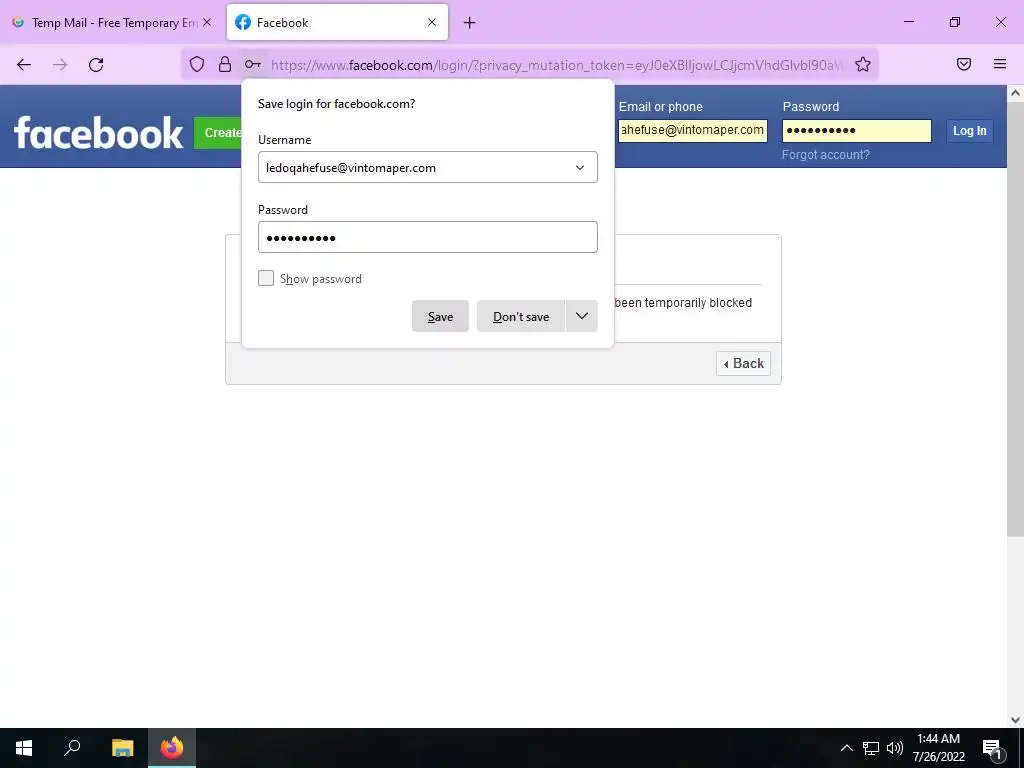Save the facebook.com login

[440, 316]
